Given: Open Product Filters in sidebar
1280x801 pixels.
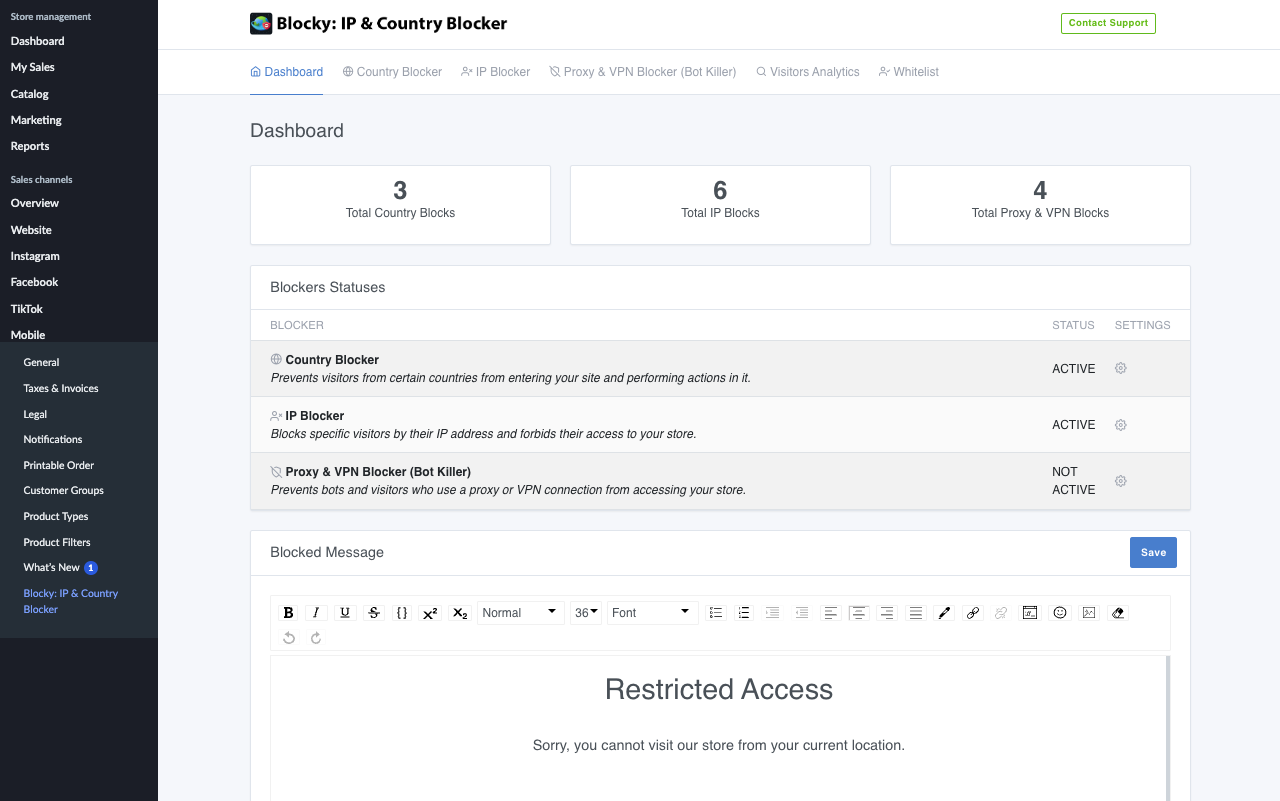Looking at the screenshot, I should [57, 542].
